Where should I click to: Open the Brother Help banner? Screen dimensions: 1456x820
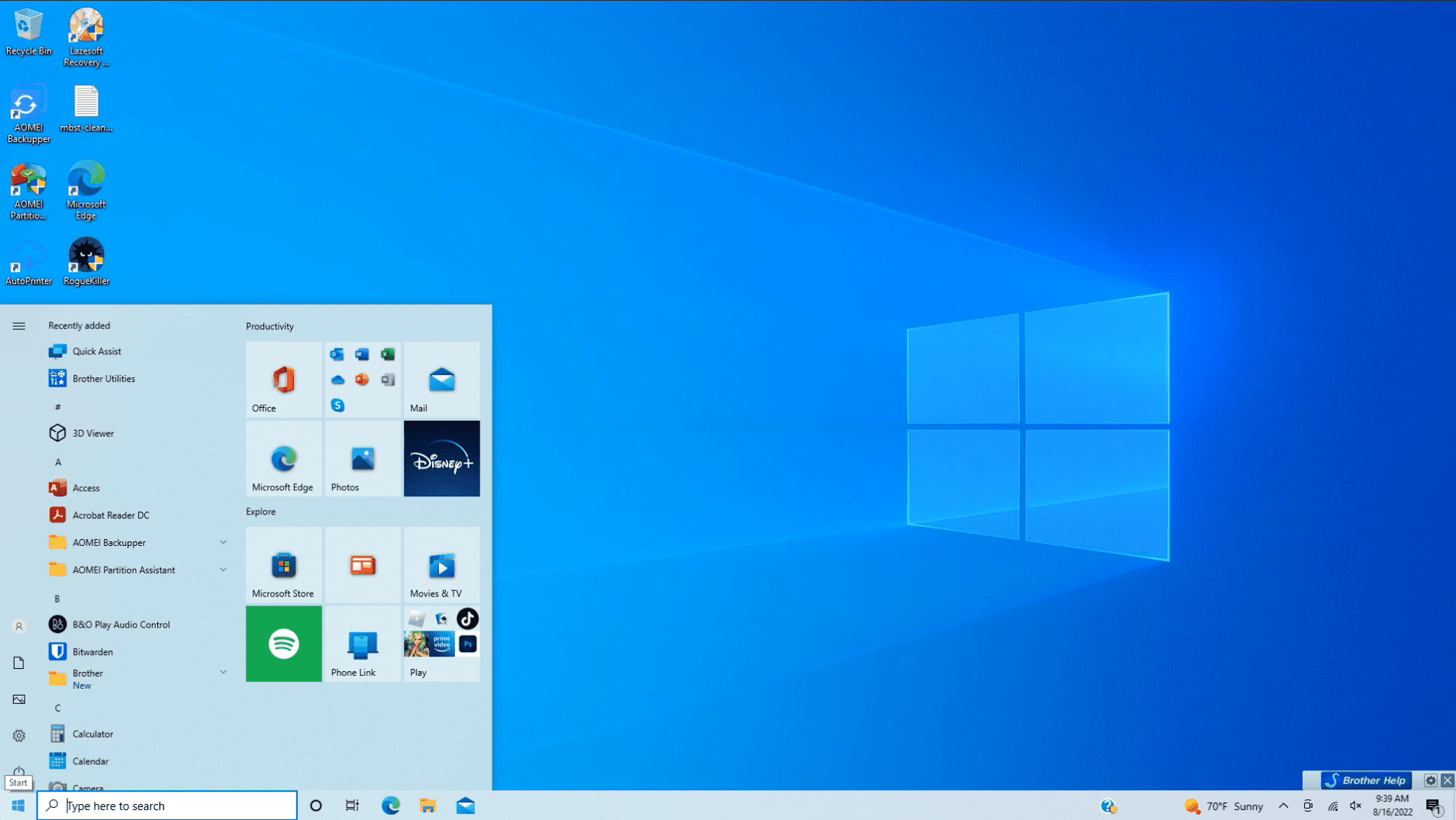pyautogui.click(x=1366, y=780)
